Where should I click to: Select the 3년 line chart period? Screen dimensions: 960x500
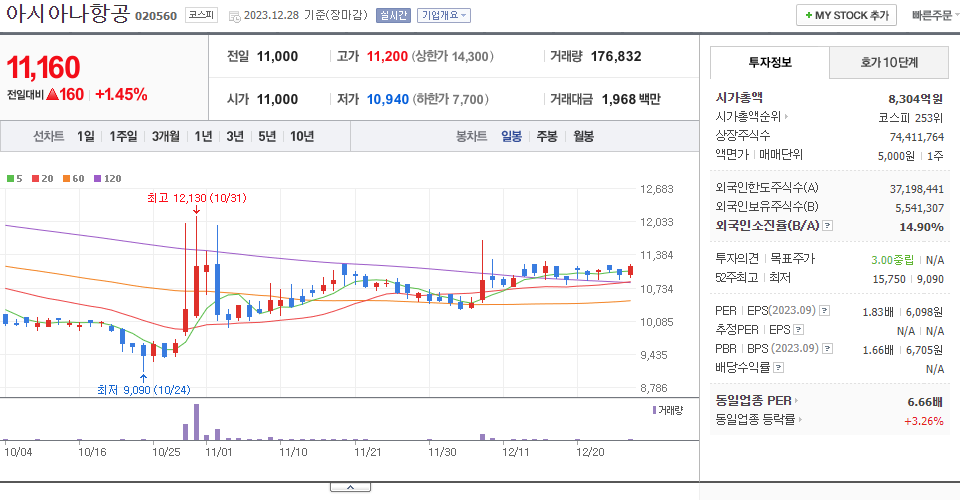235,136
